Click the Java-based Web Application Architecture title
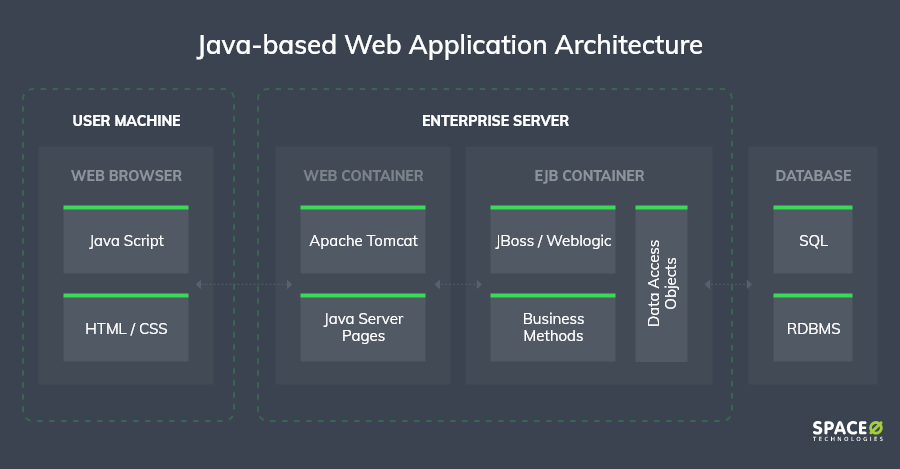 click(449, 46)
